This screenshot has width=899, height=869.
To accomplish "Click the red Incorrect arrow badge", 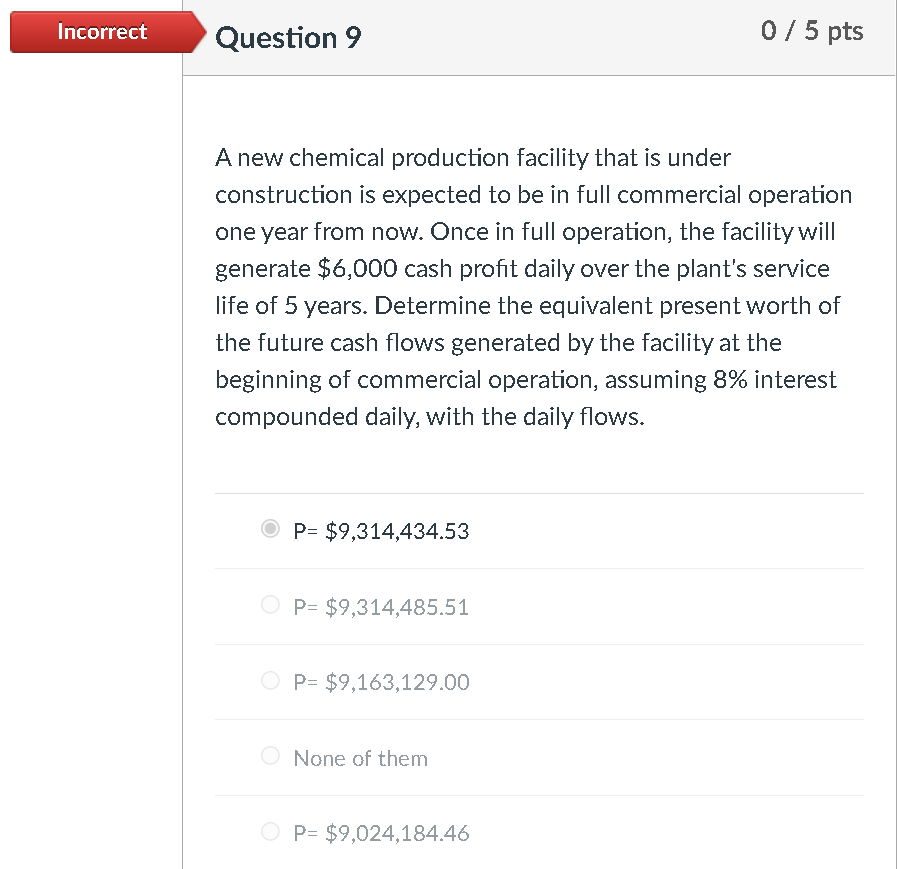I will (100, 31).
